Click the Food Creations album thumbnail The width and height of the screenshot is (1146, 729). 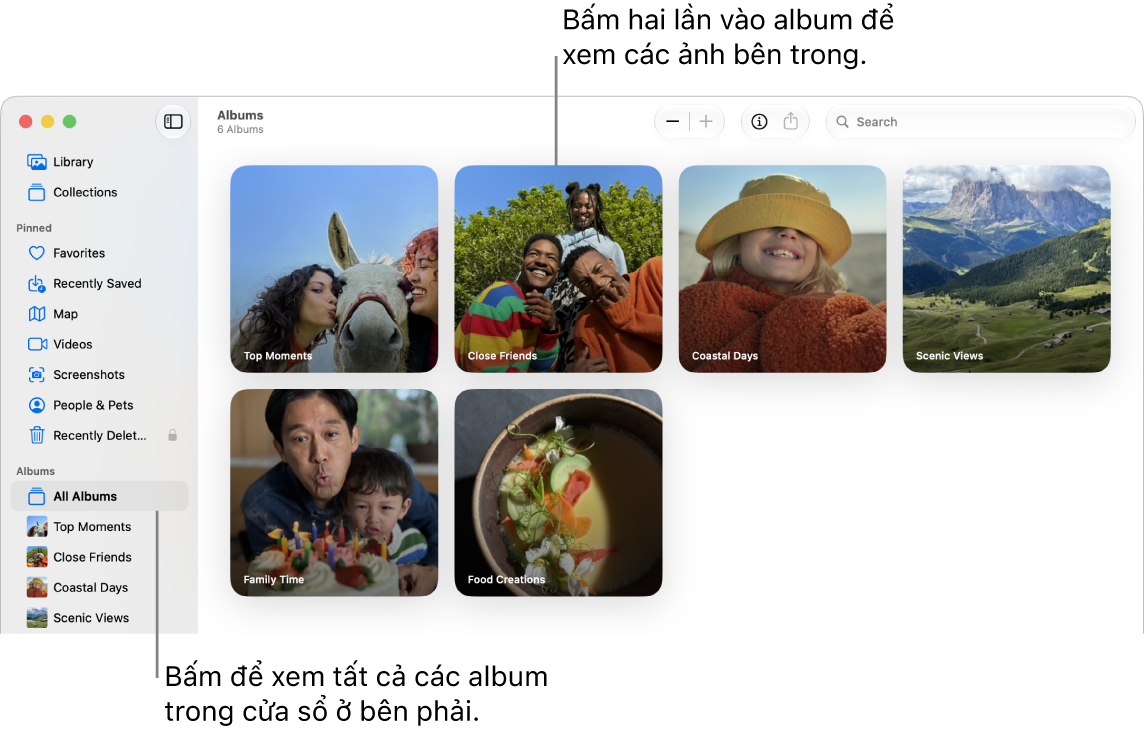pyautogui.click(x=558, y=493)
